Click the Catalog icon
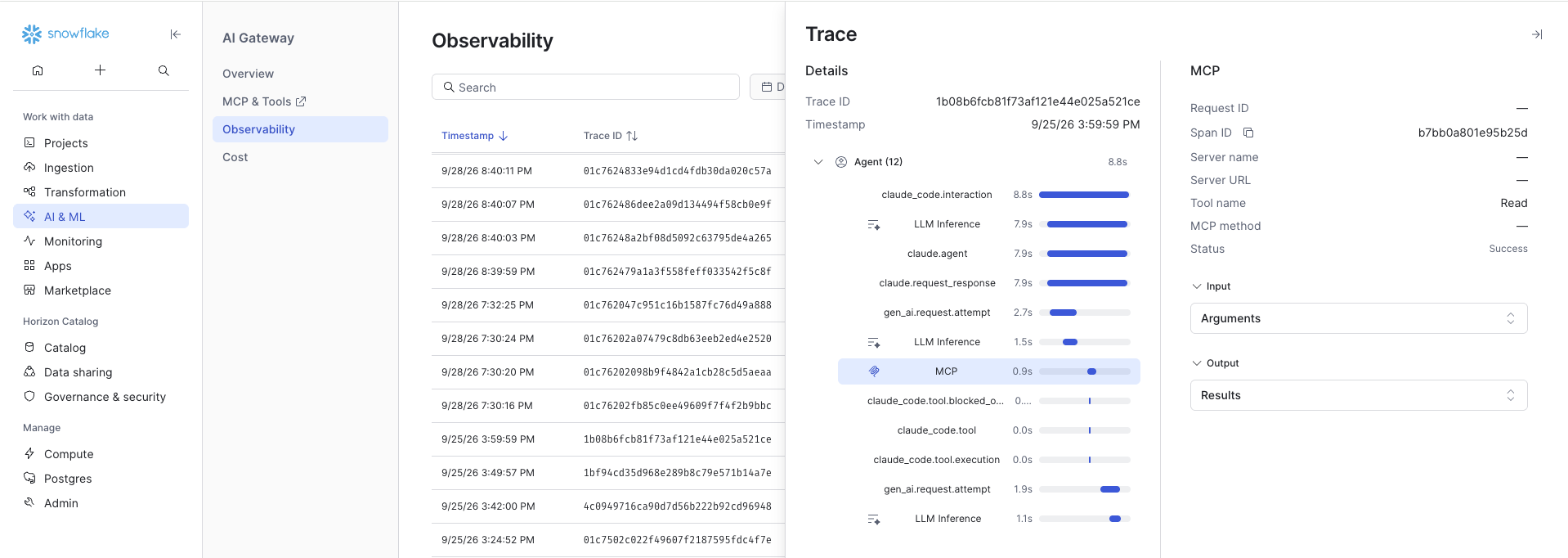Screen dimensions: 1568x558 pos(29,347)
